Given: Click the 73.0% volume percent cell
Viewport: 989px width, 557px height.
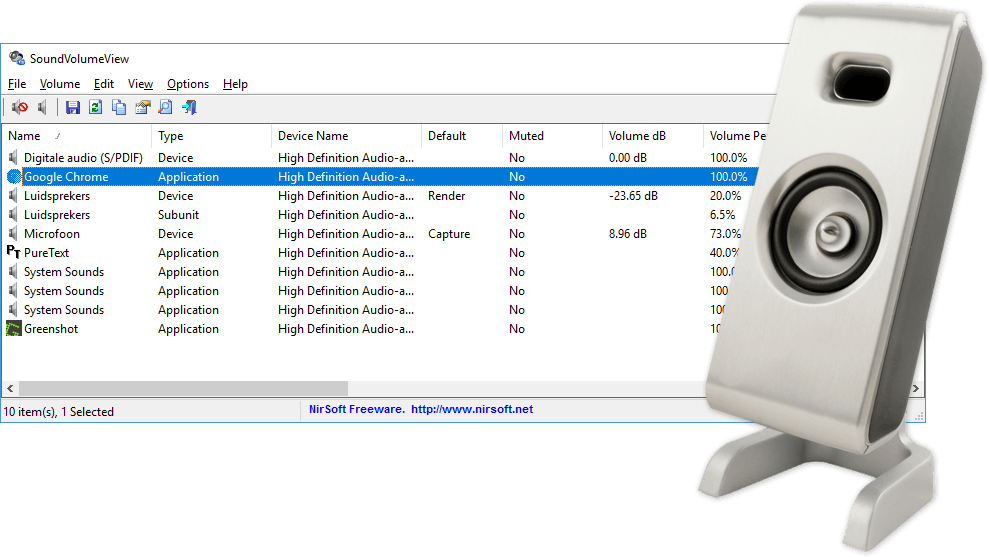Looking at the screenshot, I should (725, 233).
